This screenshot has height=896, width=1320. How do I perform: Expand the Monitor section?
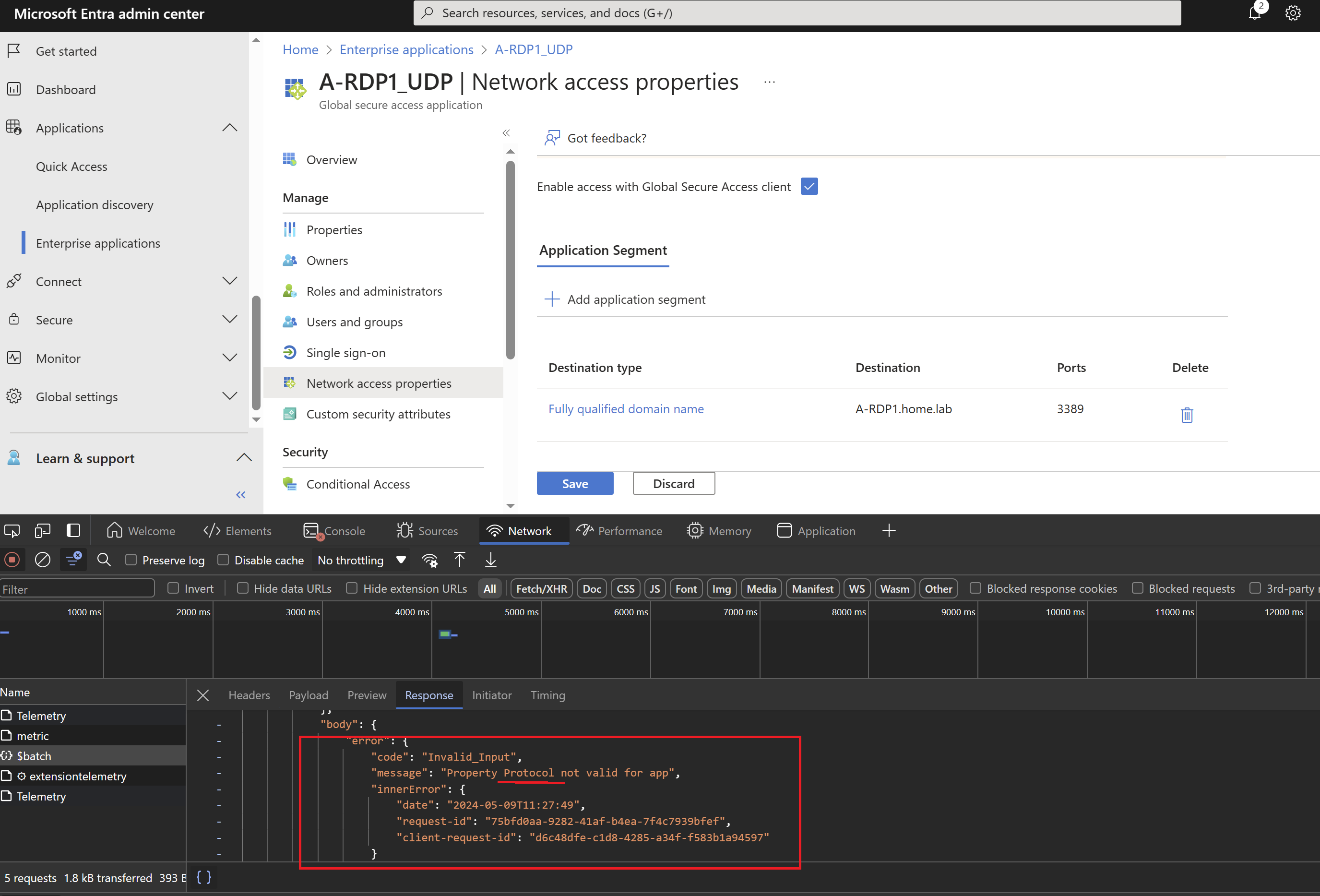229,358
